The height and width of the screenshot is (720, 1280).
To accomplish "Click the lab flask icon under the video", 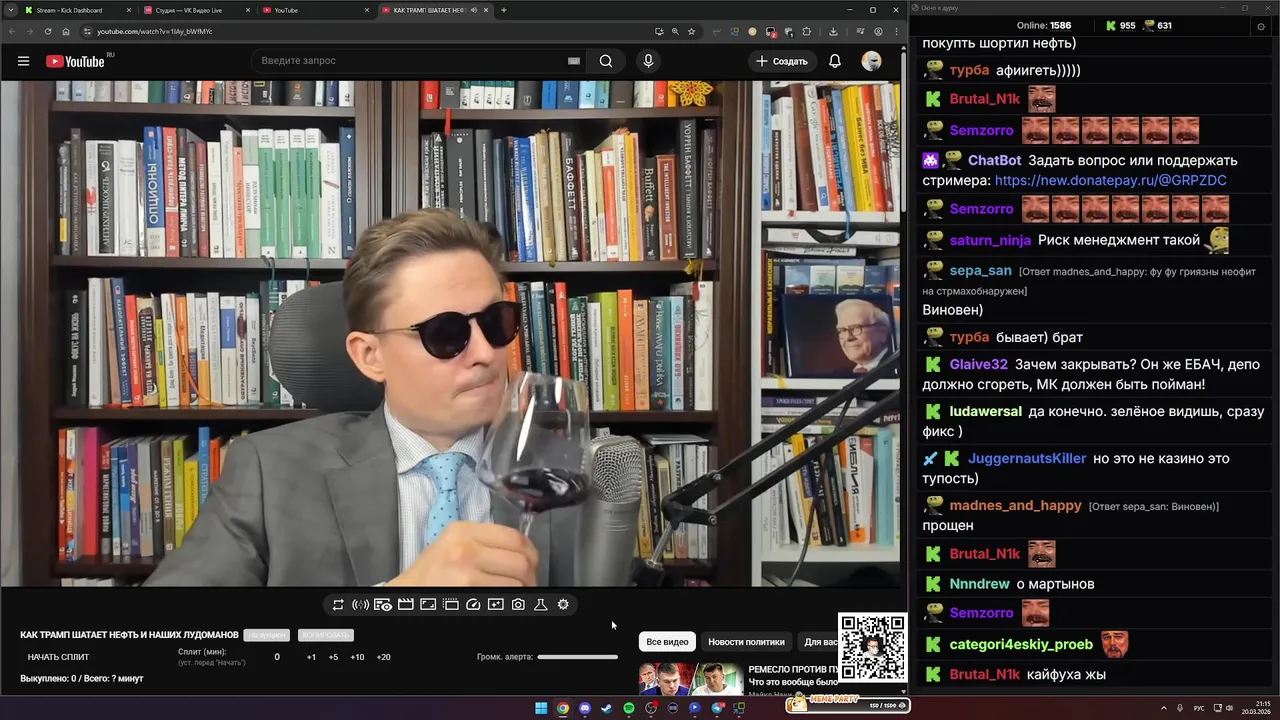I will [x=541, y=605].
